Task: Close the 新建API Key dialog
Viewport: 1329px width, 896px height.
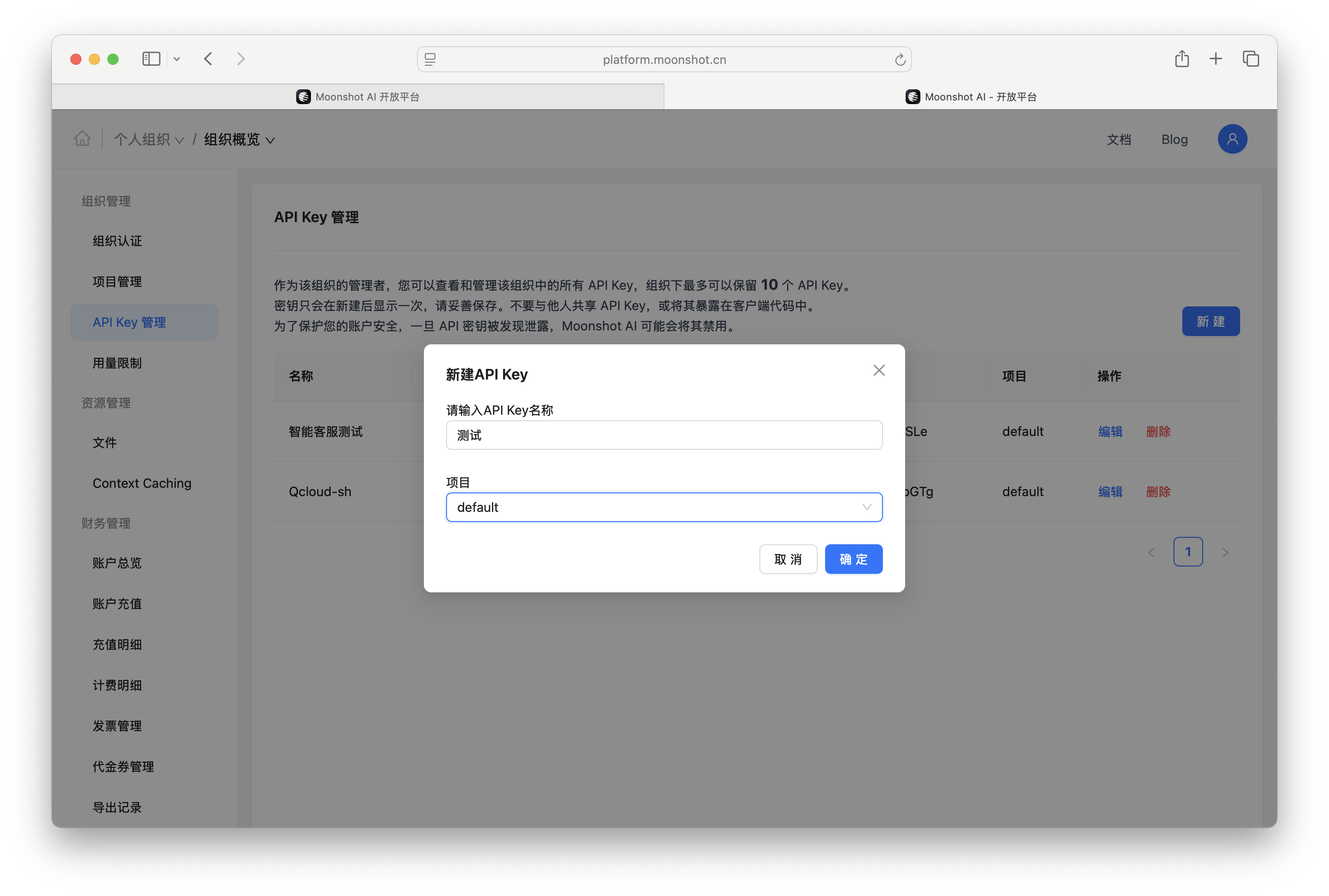Action: 879,370
